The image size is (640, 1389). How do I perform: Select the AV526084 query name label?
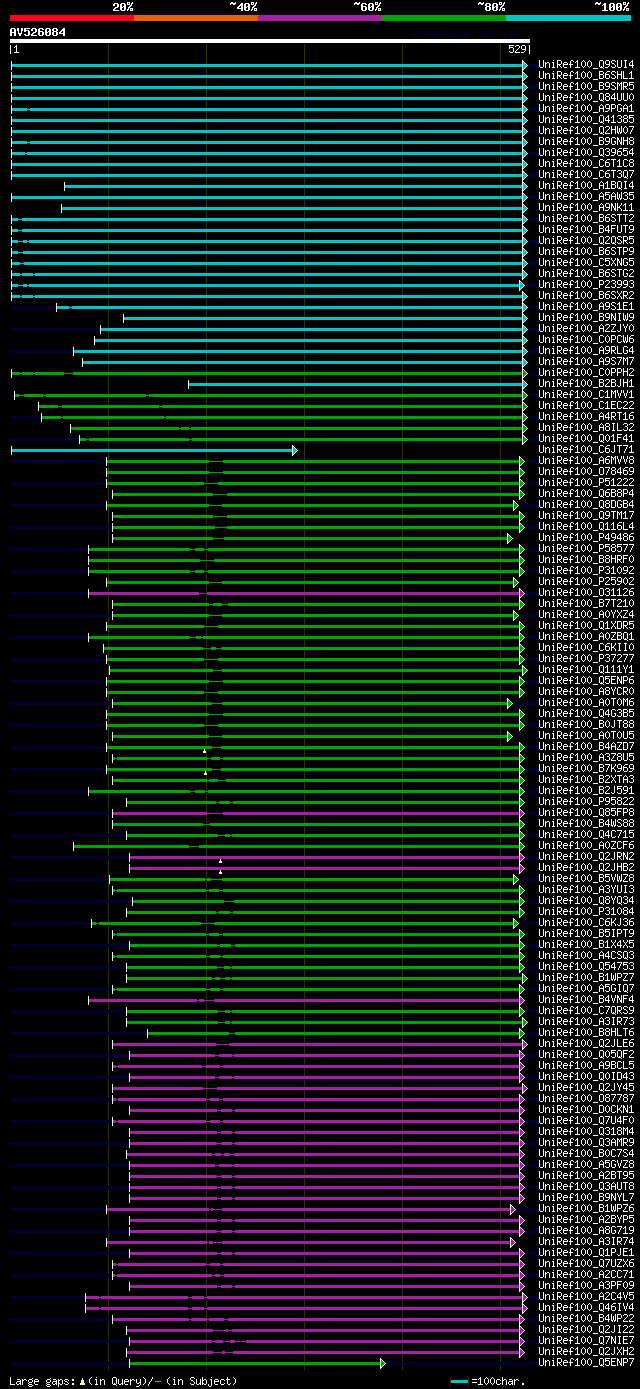(x=38, y=32)
